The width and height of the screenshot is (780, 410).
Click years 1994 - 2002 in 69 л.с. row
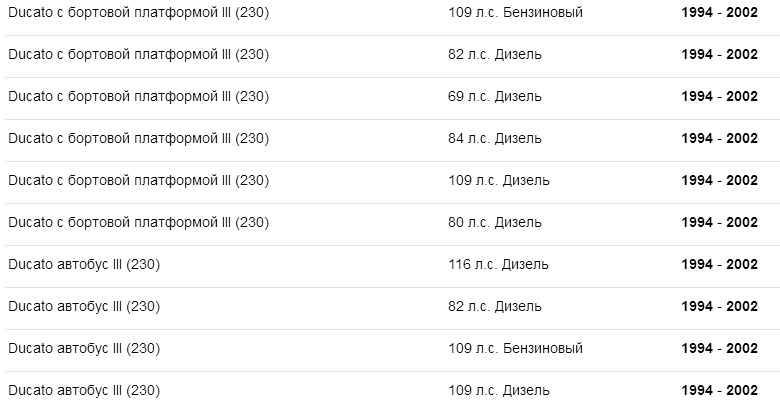click(719, 97)
